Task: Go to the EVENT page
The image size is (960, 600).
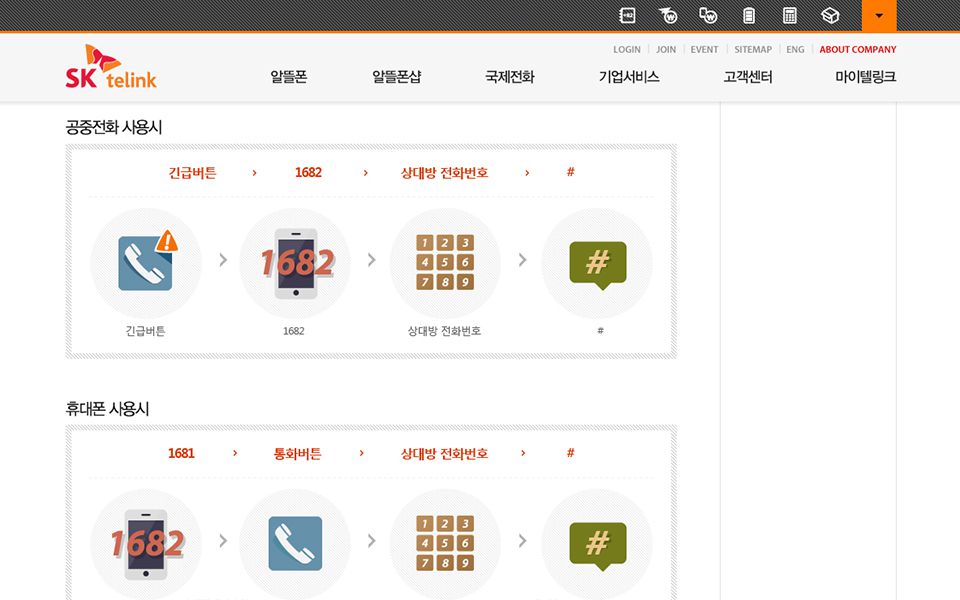Action: coord(704,50)
